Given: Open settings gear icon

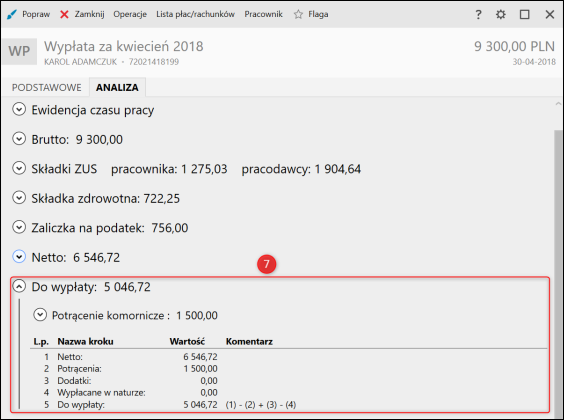Looking at the screenshot, I should 501,14.
